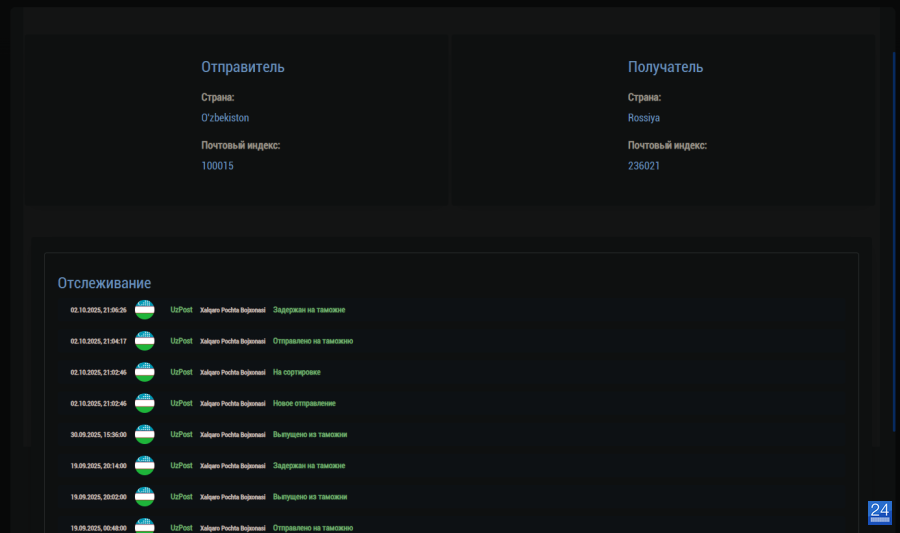Click the flag in the 'Новое отправление' row
The image size is (900, 533).
145,403
